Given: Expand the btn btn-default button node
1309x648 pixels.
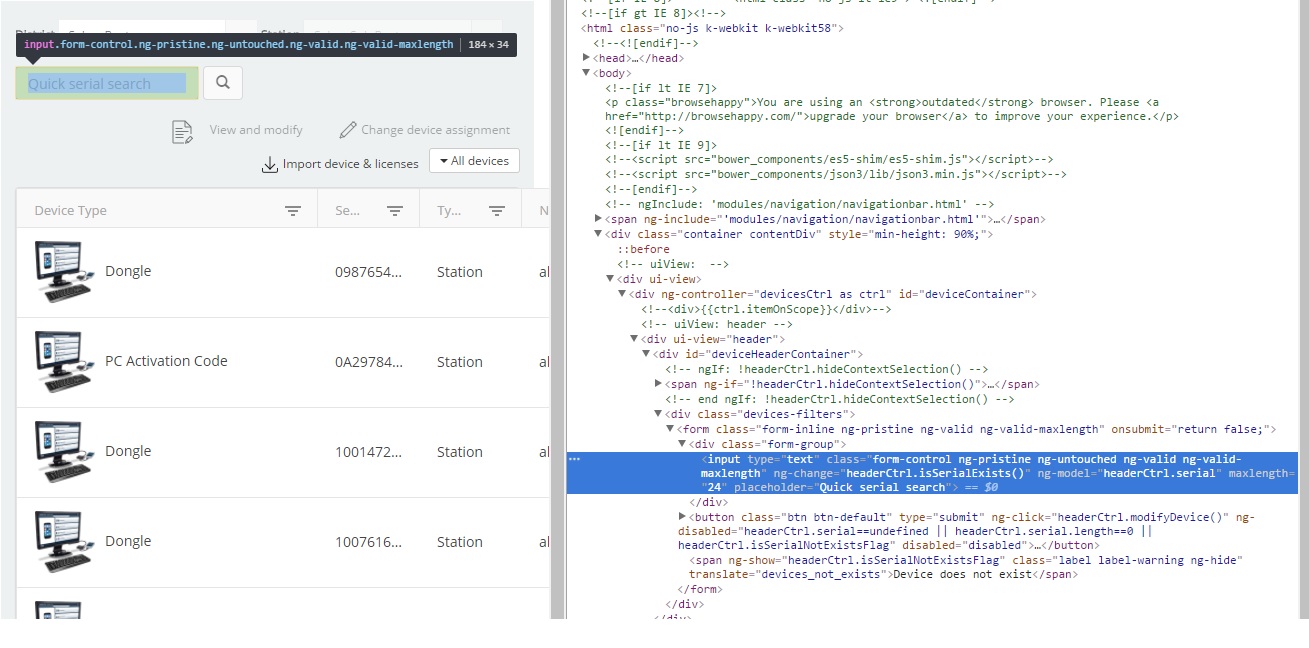Looking at the screenshot, I should 683,517.
